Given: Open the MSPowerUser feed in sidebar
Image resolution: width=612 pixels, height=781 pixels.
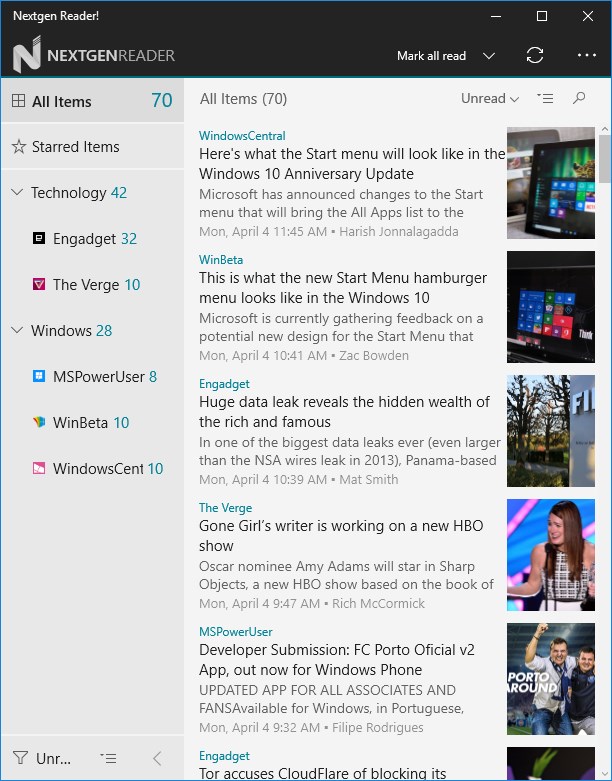Looking at the screenshot, I should (93, 377).
